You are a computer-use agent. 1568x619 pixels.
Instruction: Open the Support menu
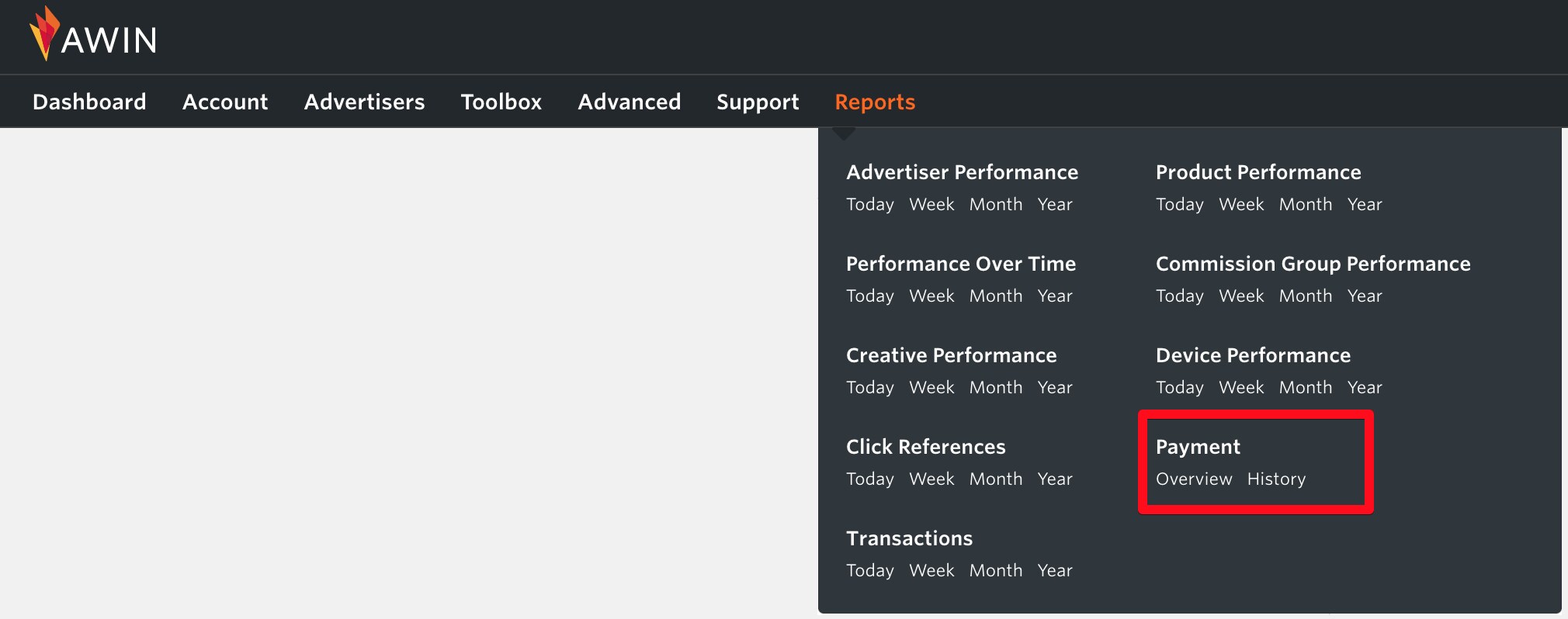pyautogui.click(x=758, y=102)
